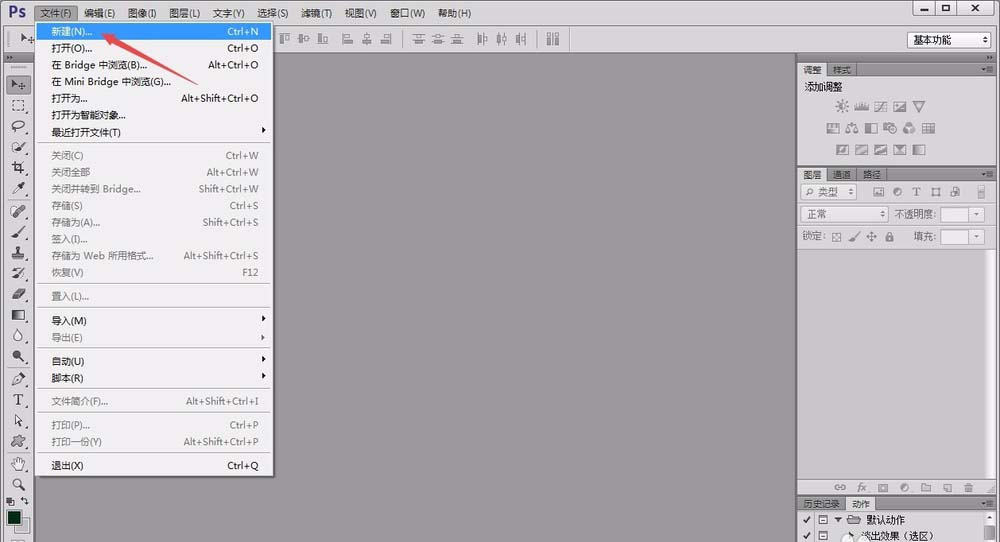This screenshot has width=1000, height=542.
Task: Select the Lasso tool
Action: pos(18,126)
